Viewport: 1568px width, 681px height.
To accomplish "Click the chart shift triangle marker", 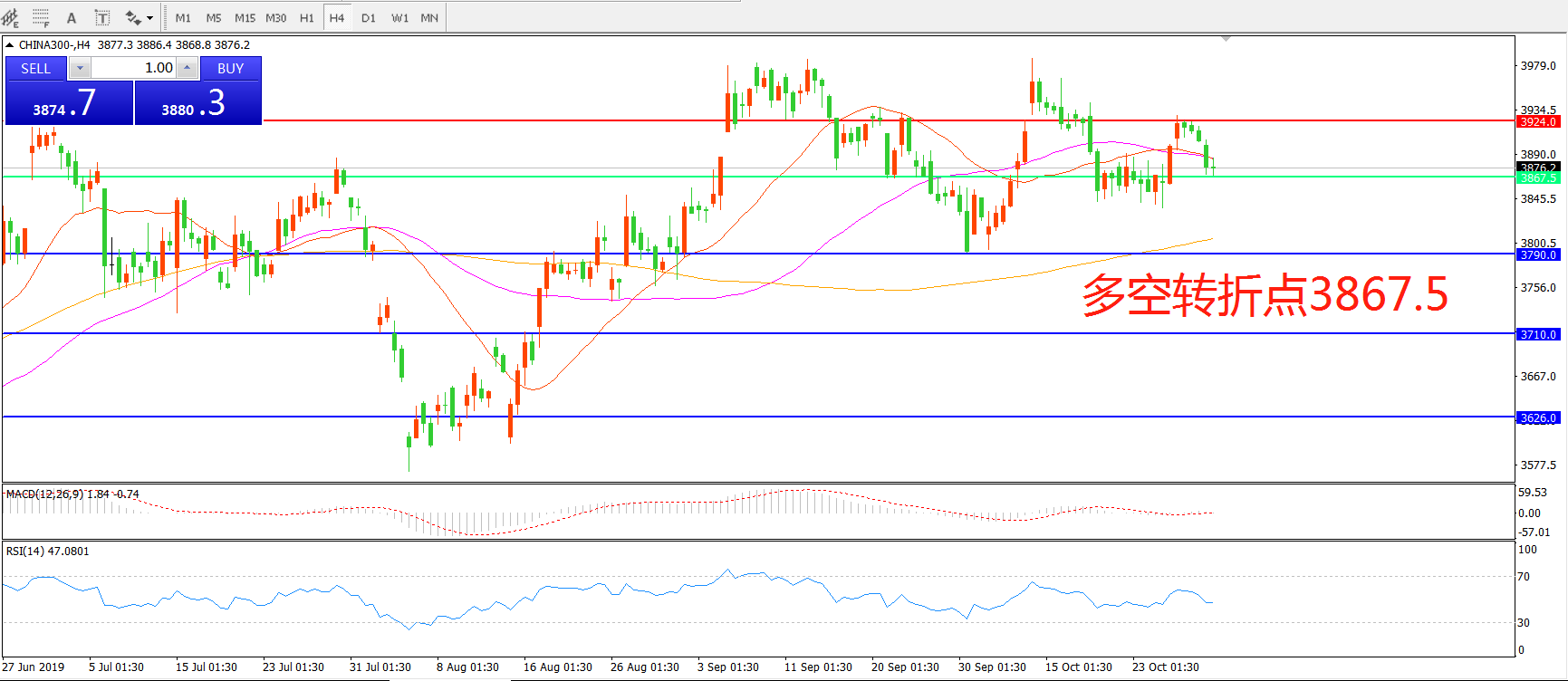I will pyautogui.click(x=1226, y=39).
